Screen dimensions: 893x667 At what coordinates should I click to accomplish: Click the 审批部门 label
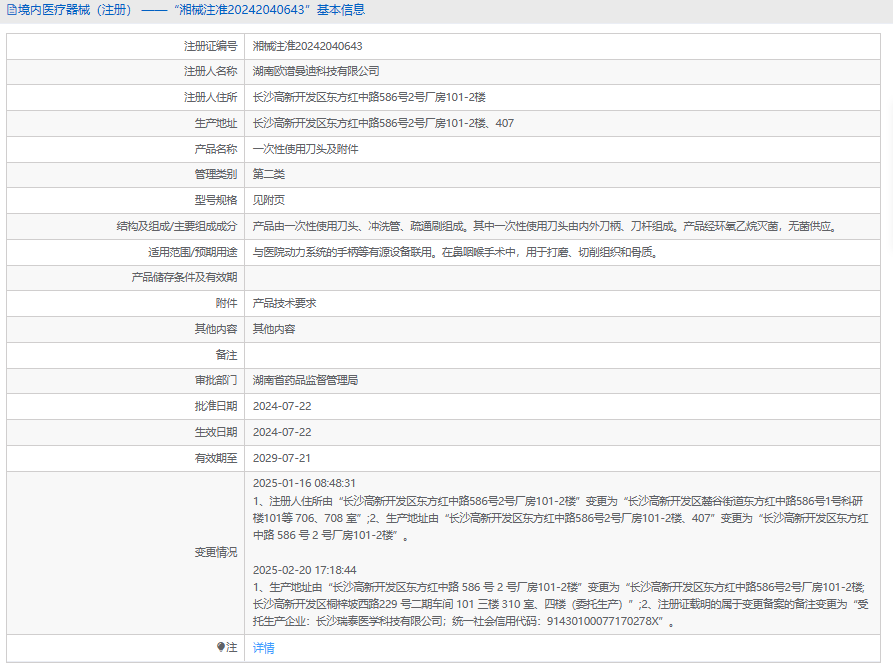pos(216,380)
